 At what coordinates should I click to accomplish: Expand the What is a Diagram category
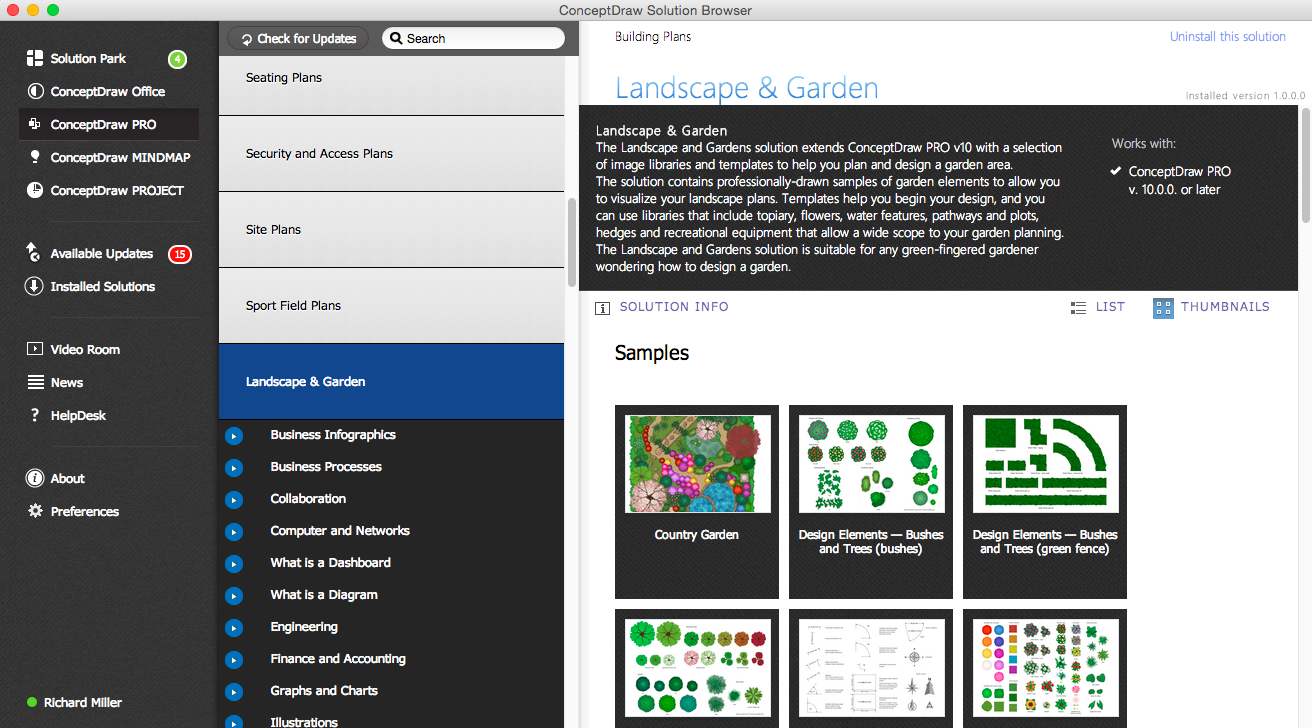point(234,596)
